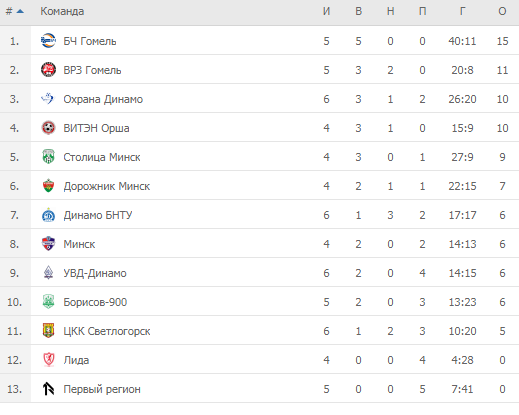Select the ЦКК Светлогорск crest icon

(48, 331)
